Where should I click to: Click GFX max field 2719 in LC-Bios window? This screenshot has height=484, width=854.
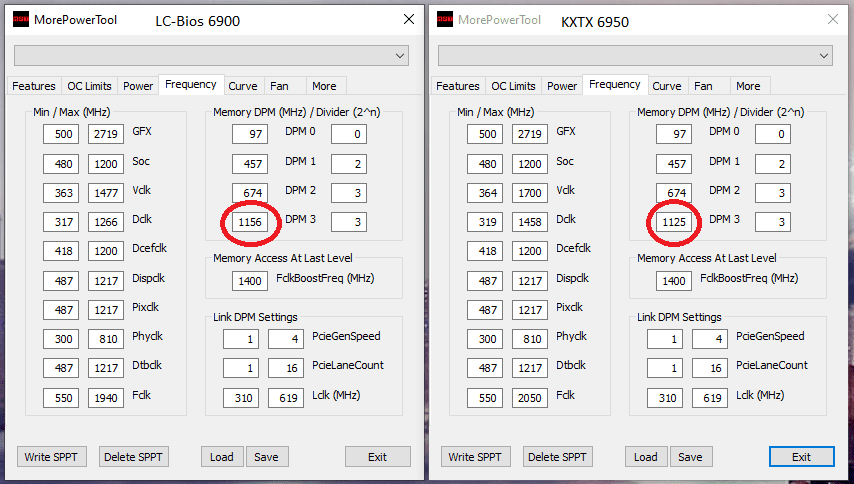point(106,134)
